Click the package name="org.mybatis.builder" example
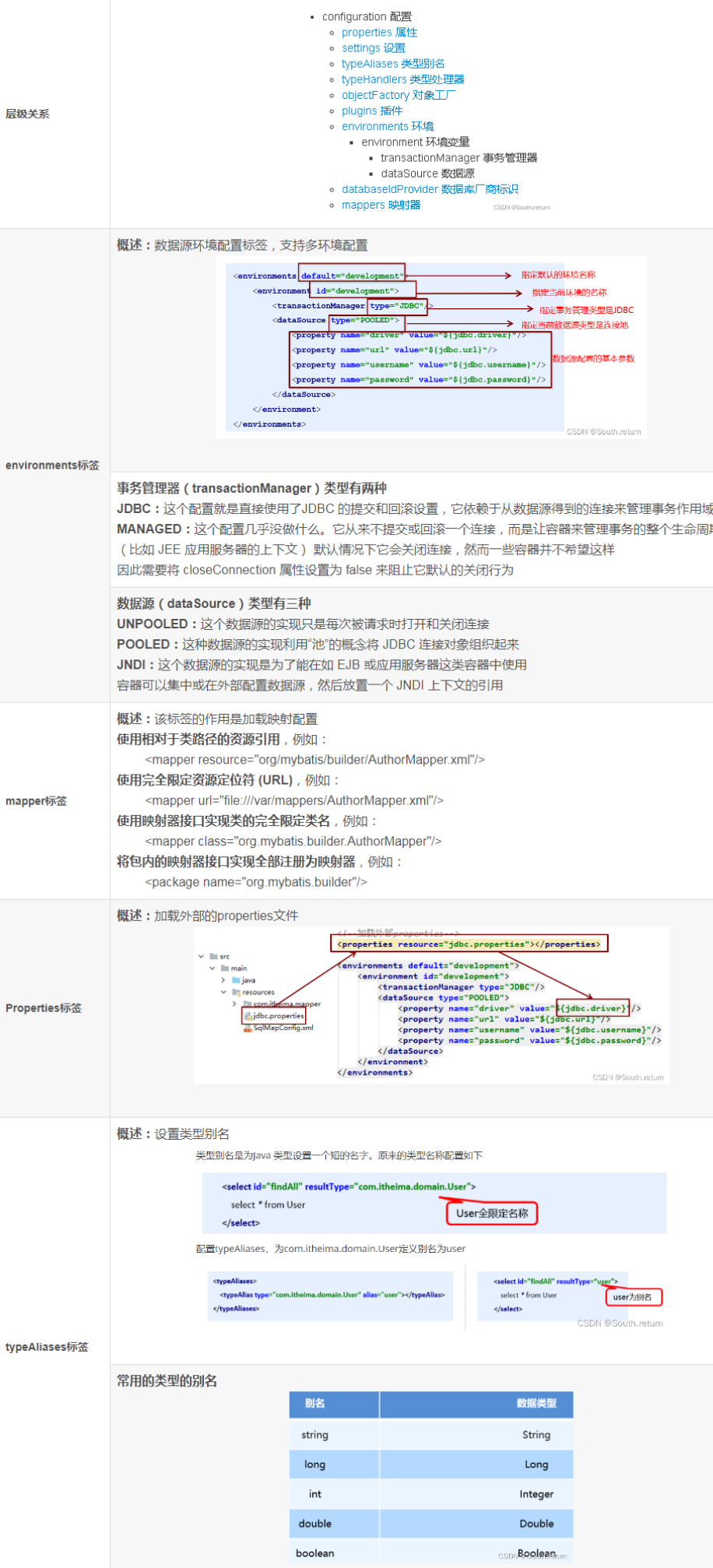713x1568 pixels. pos(255,882)
